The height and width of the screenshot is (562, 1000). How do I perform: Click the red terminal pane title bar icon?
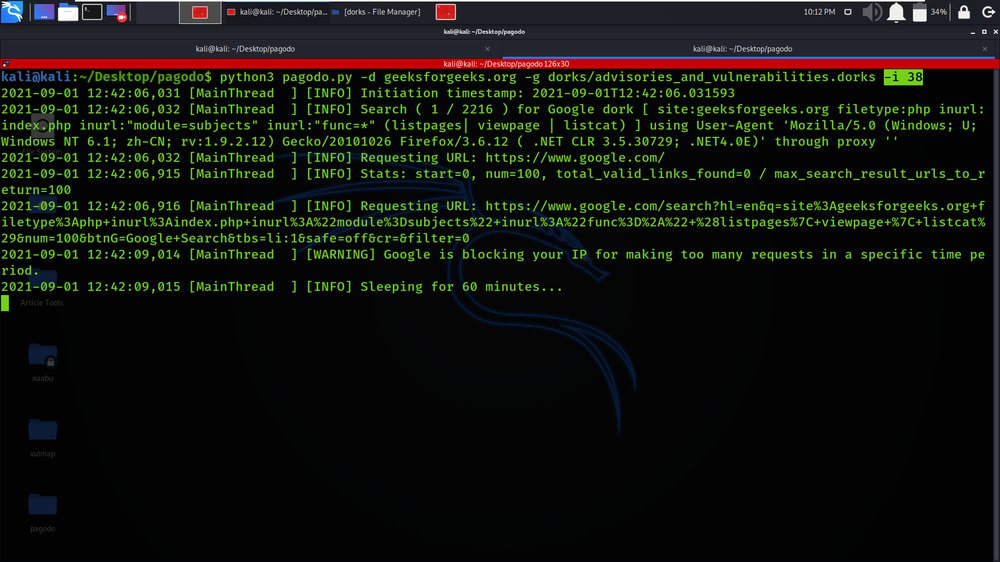coord(6,64)
